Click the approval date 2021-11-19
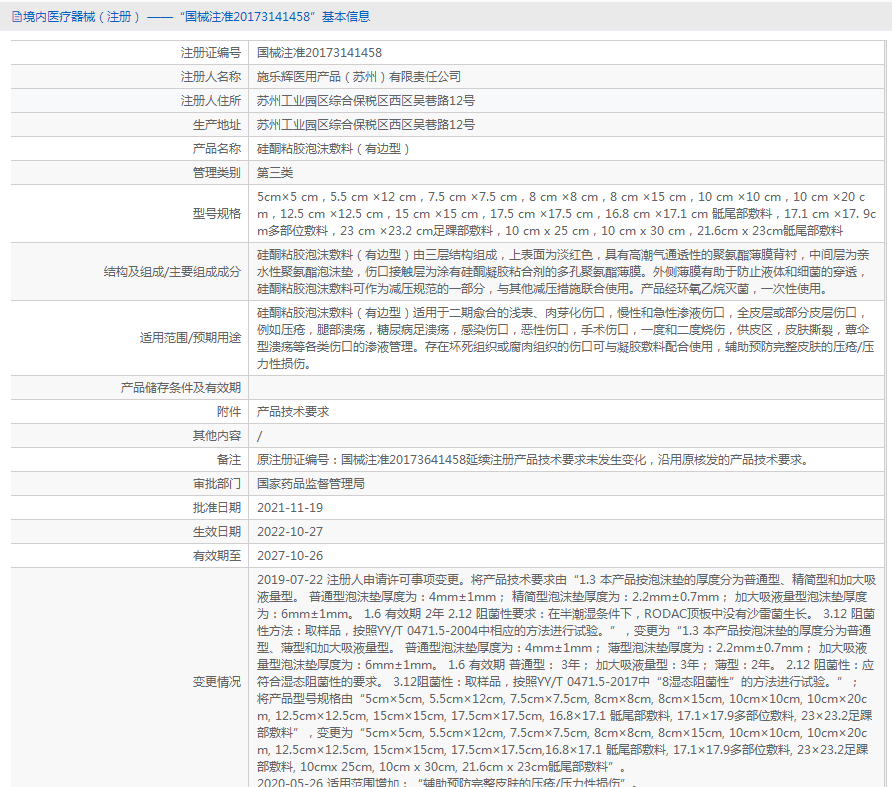Screen dimensions: 892x787 (x=290, y=507)
